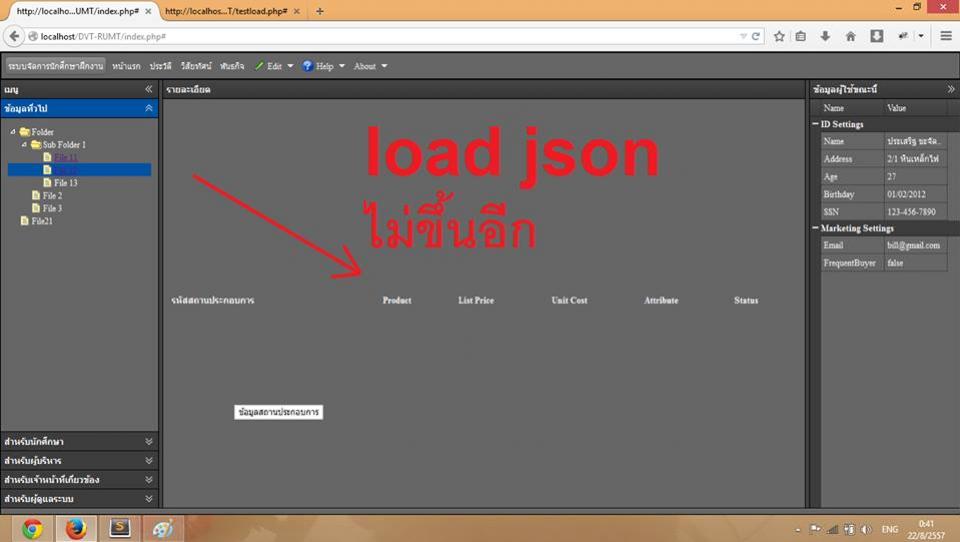Collapse the ID Settings property group
Viewport: 960px width, 542px height.
816,124
